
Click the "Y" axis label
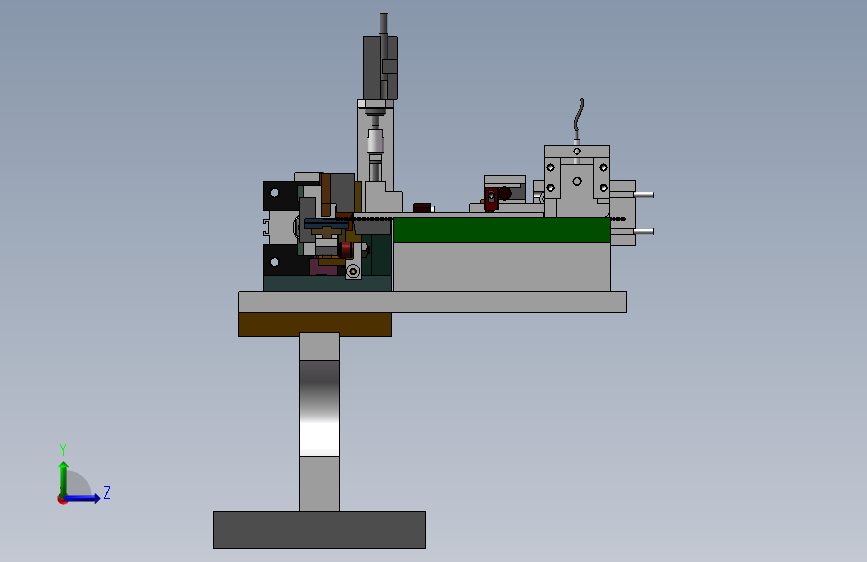63,450
